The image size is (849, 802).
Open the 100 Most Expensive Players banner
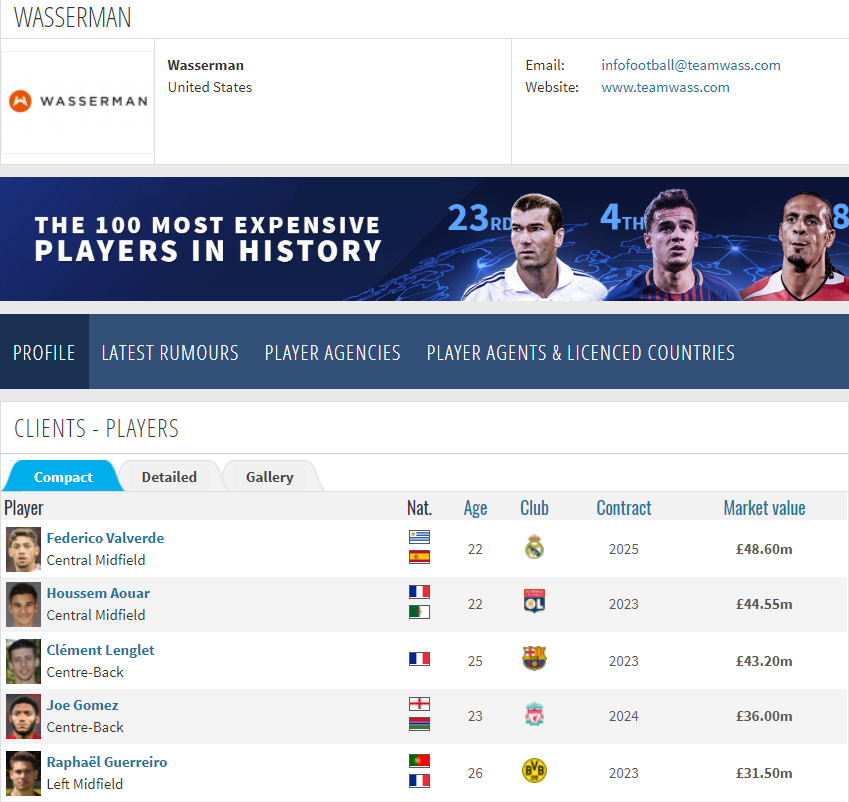pyautogui.click(x=424, y=239)
